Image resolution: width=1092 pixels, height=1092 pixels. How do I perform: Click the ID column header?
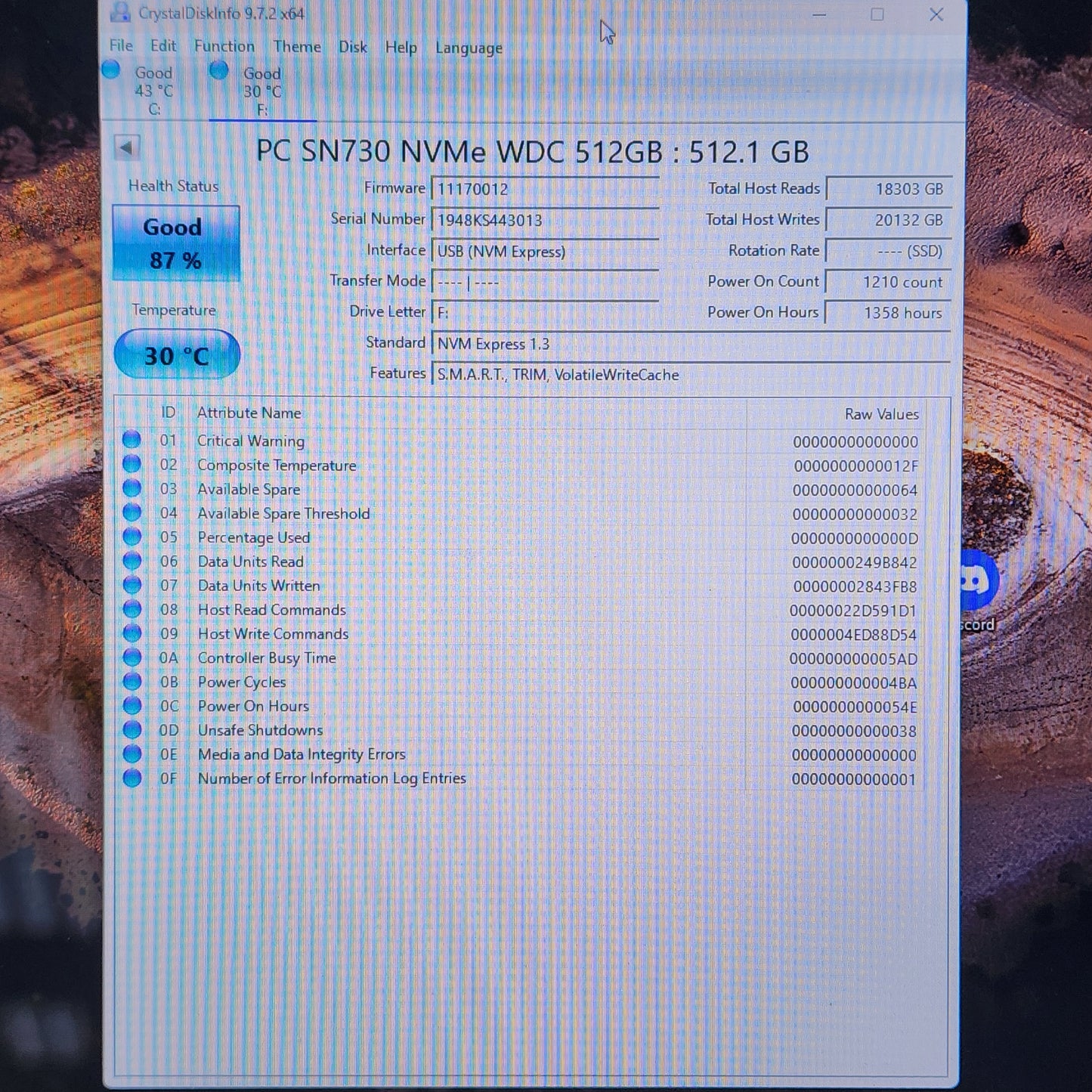coord(168,413)
